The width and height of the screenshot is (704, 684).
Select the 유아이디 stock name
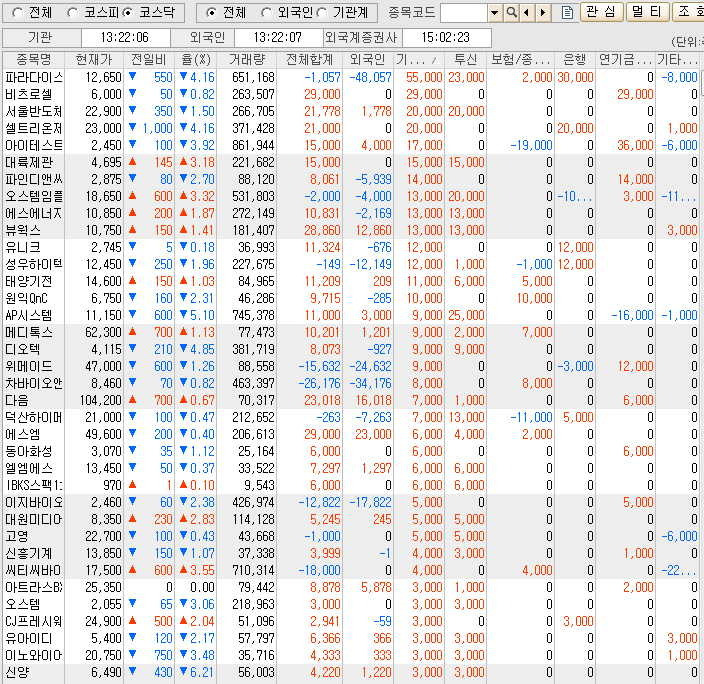[29, 638]
